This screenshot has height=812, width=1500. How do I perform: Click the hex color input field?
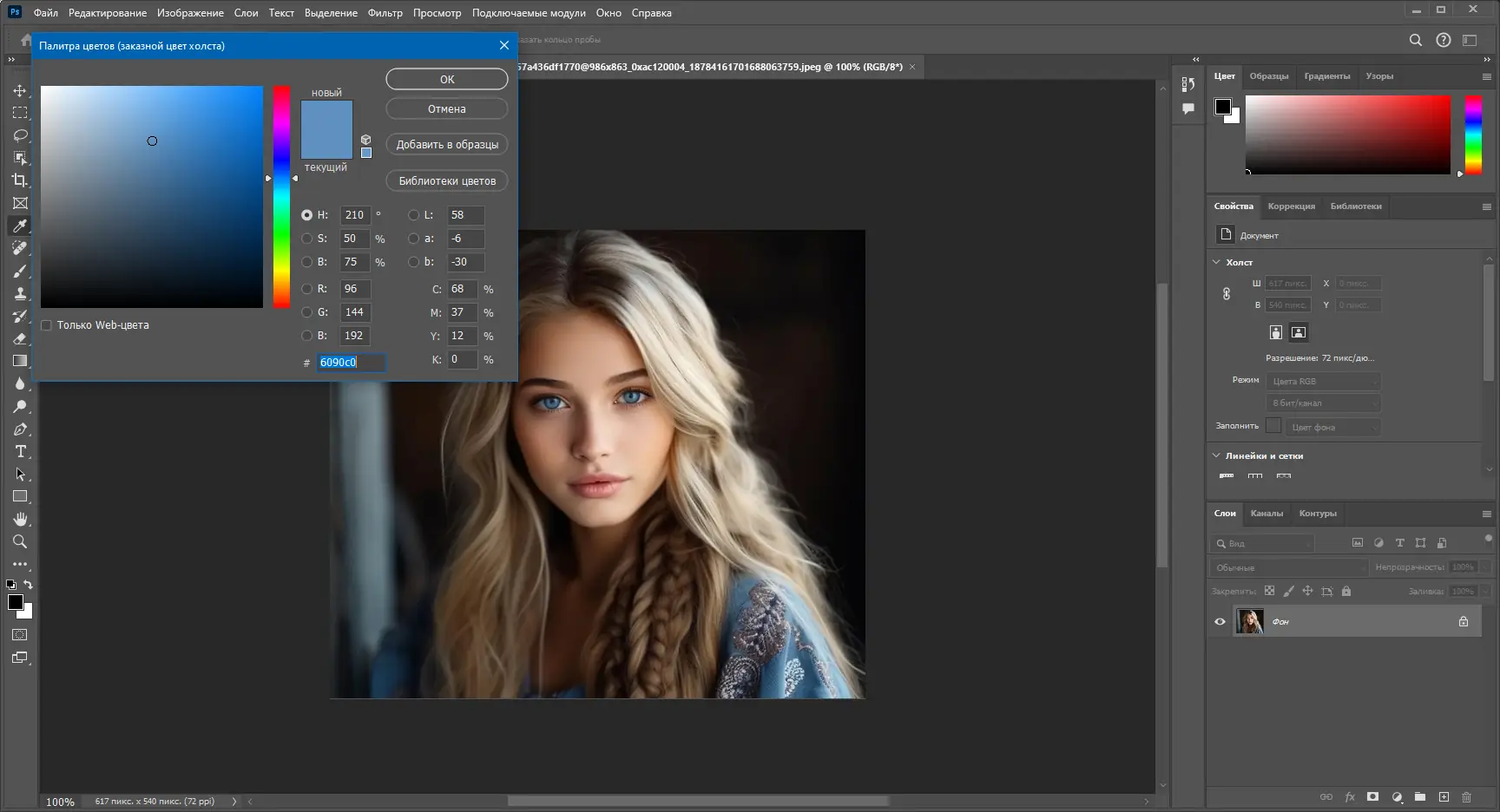pyautogui.click(x=350, y=363)
